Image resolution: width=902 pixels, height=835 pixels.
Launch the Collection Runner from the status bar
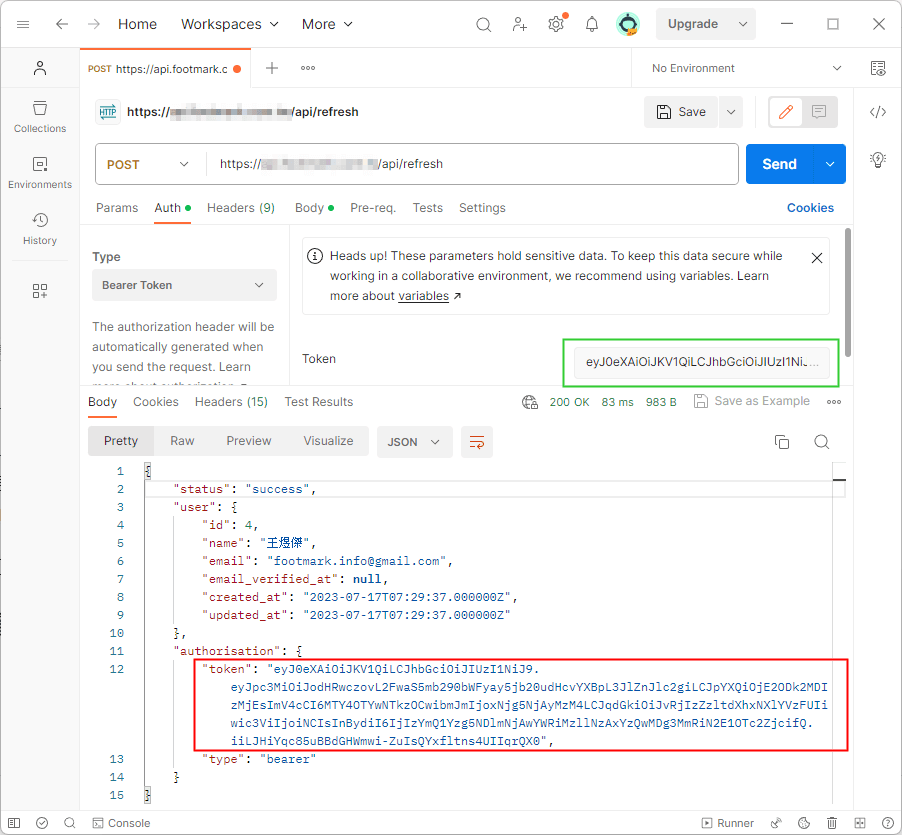(728, 823)
